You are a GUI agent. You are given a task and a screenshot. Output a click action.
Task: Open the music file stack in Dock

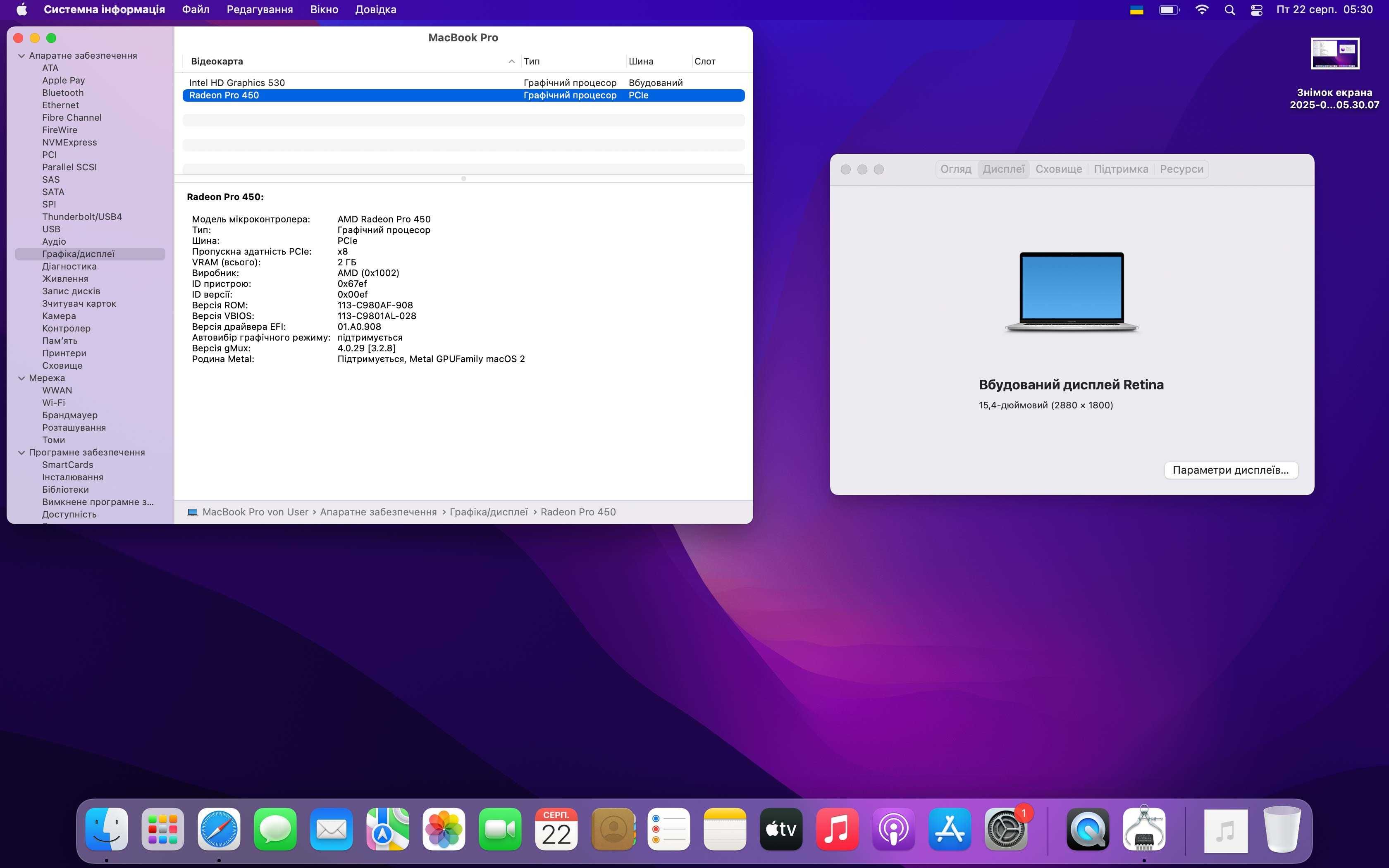(1226, 830)
